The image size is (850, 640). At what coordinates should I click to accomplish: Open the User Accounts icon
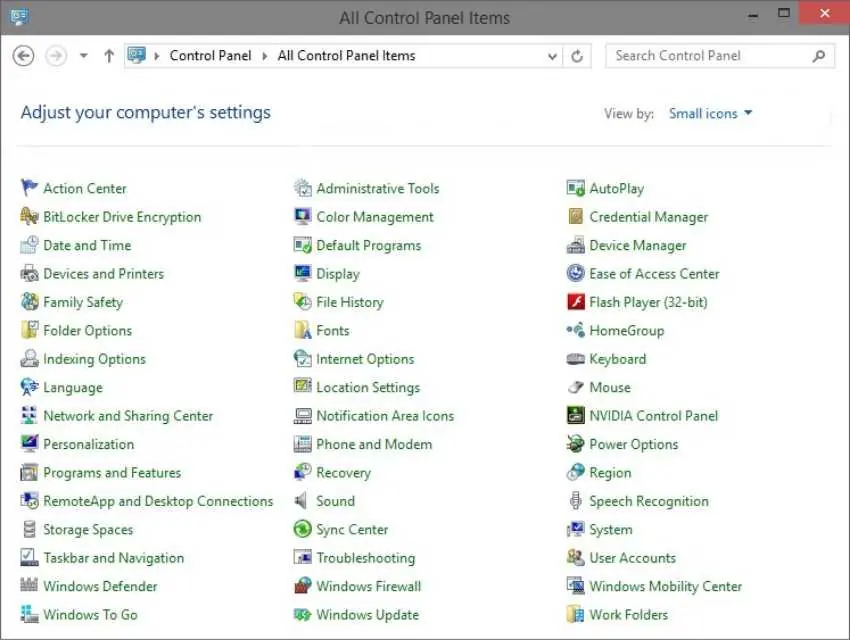click(576, 557)
